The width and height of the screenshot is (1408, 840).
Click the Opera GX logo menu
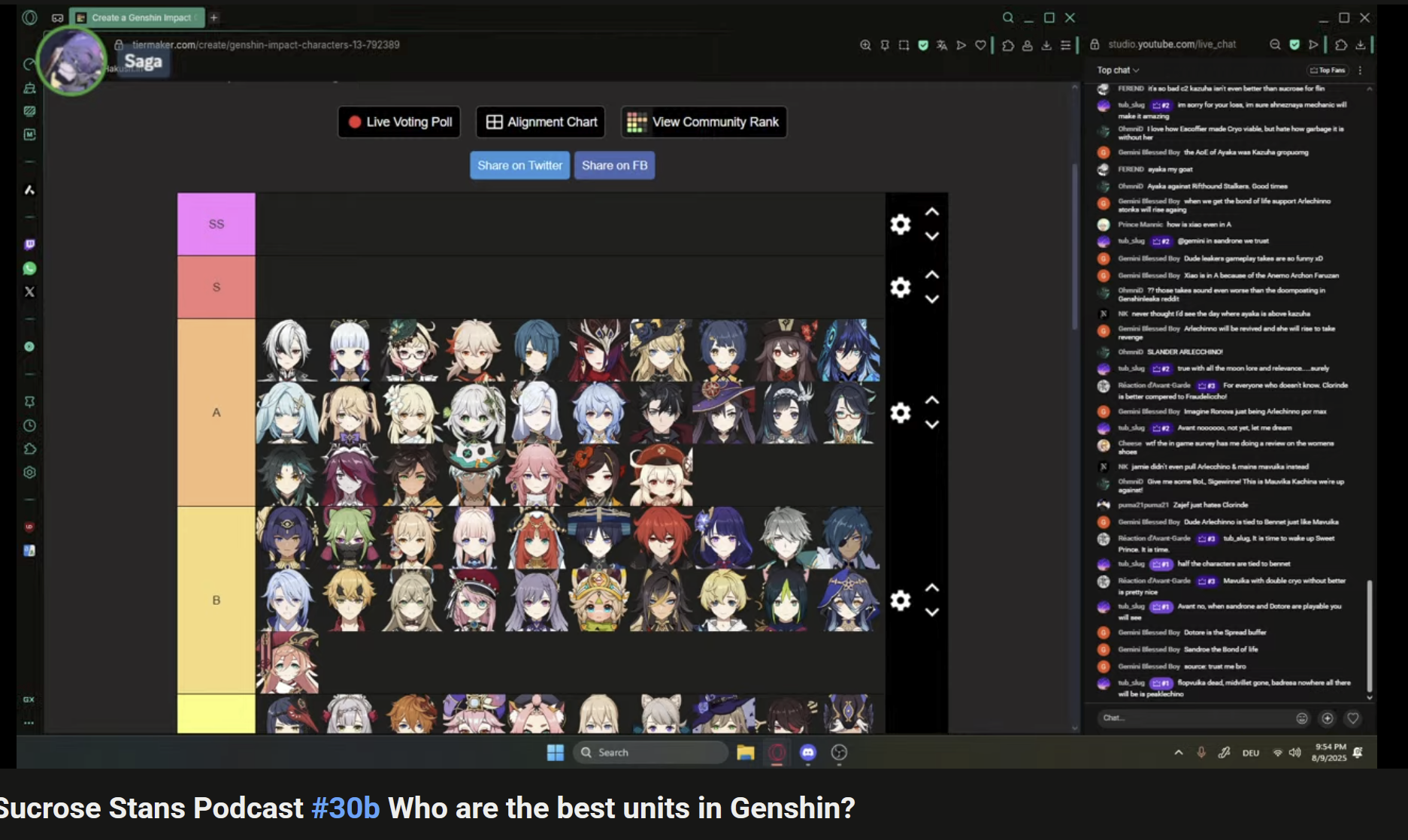tap(29, 17)
